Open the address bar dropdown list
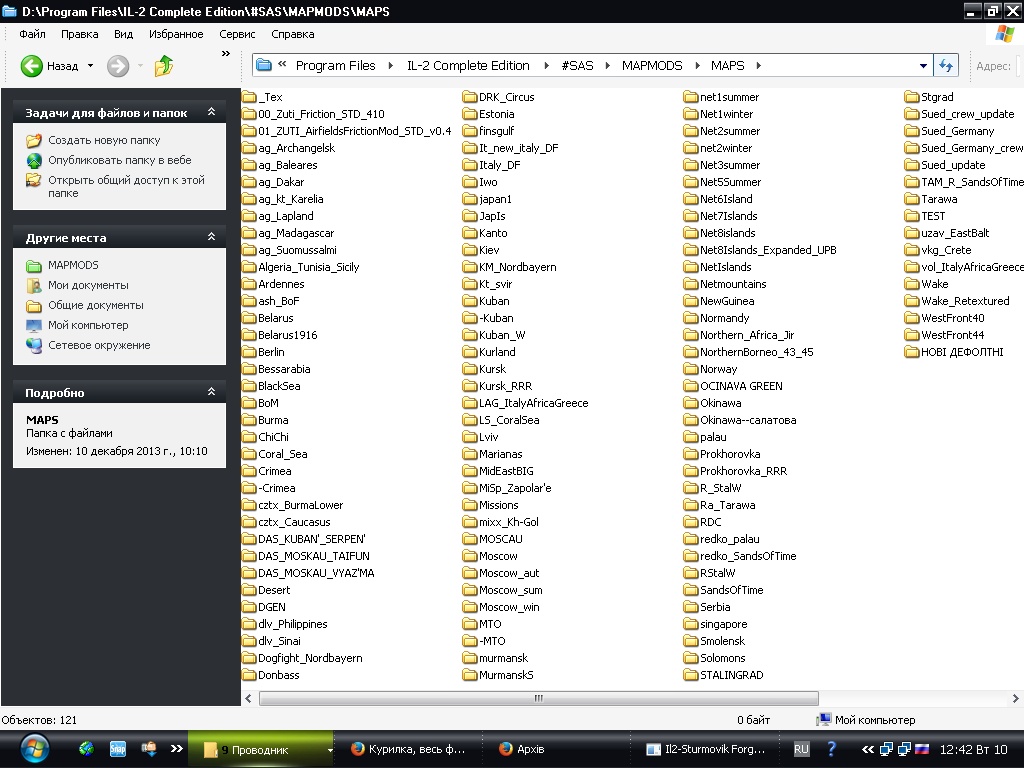 coord(923,65)
